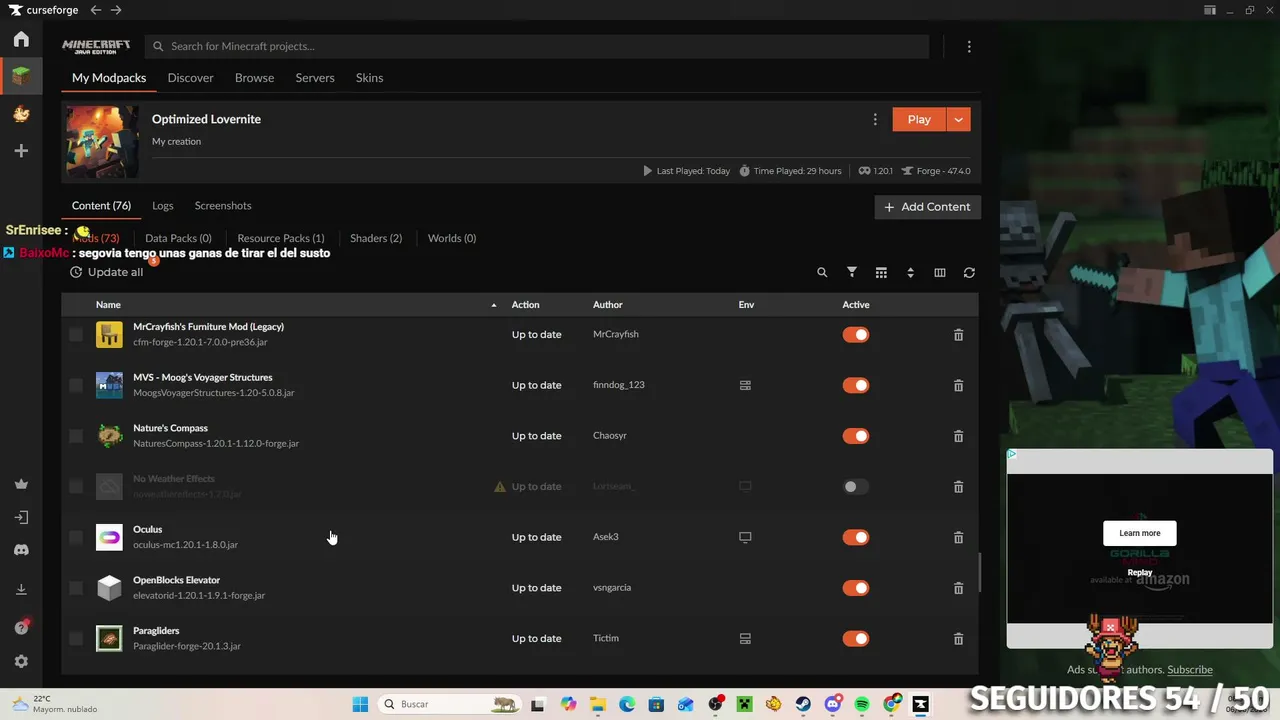Open the CurseForge home page icon

(x=21, y=39)
